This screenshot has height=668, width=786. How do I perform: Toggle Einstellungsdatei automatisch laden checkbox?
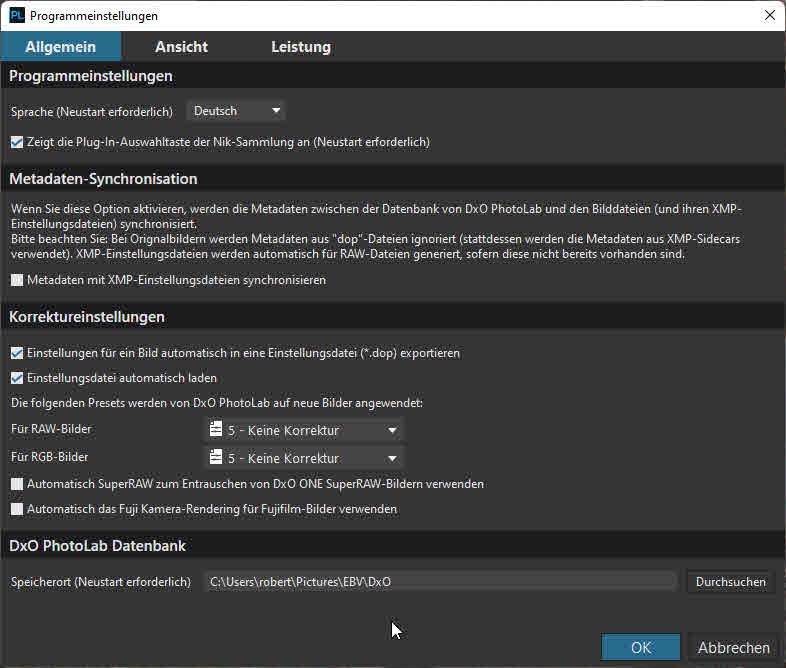[x=17, y=378]
